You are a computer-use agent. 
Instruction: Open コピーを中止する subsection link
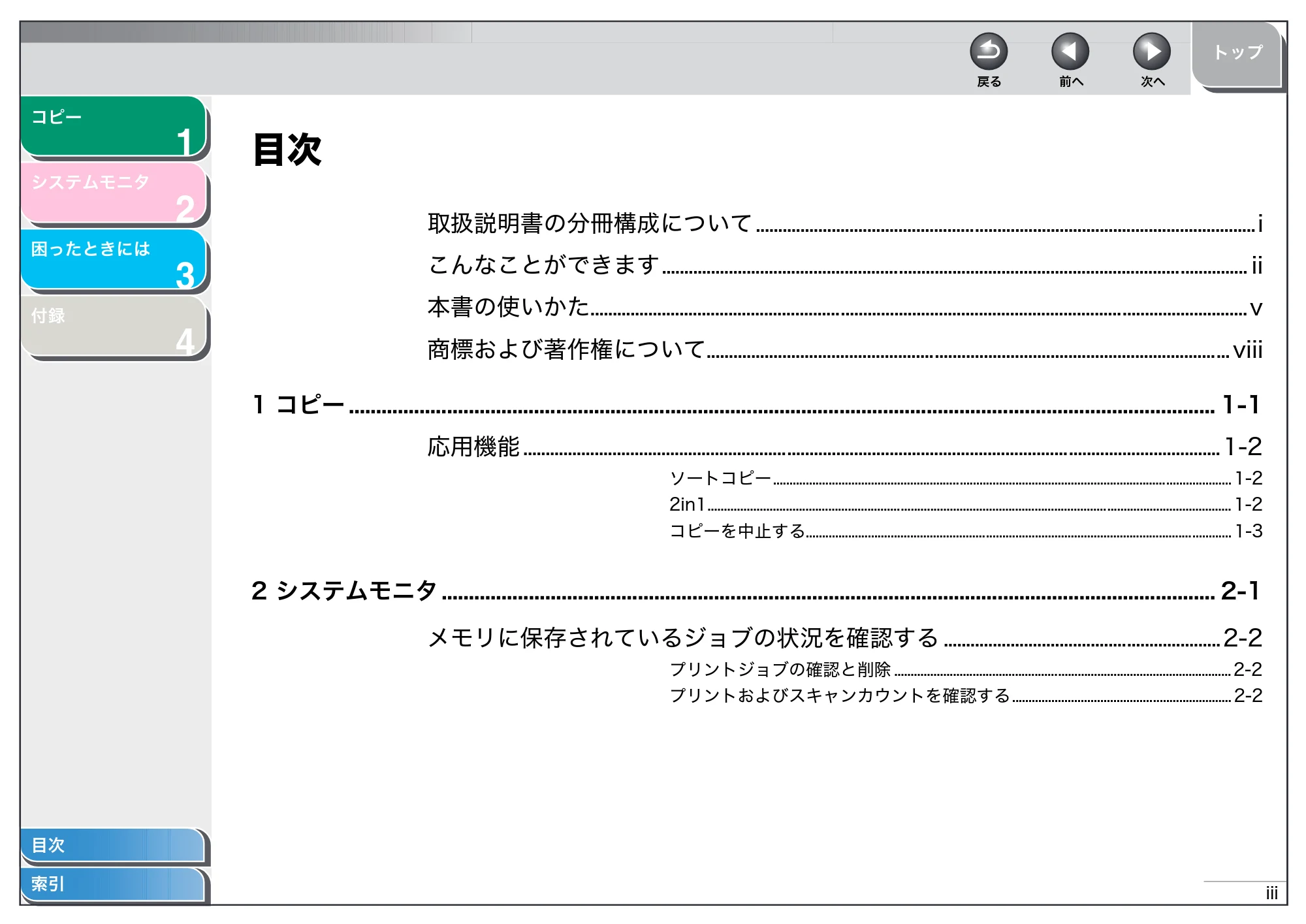(x=966, y=531)
